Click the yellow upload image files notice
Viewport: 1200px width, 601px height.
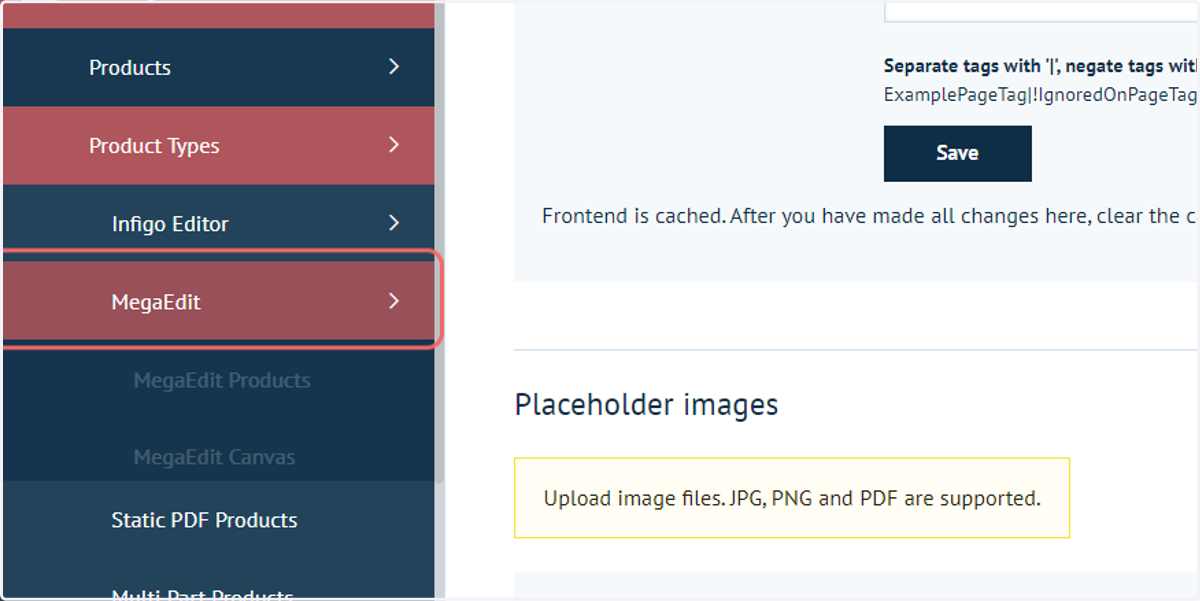[x=792, y=498]
